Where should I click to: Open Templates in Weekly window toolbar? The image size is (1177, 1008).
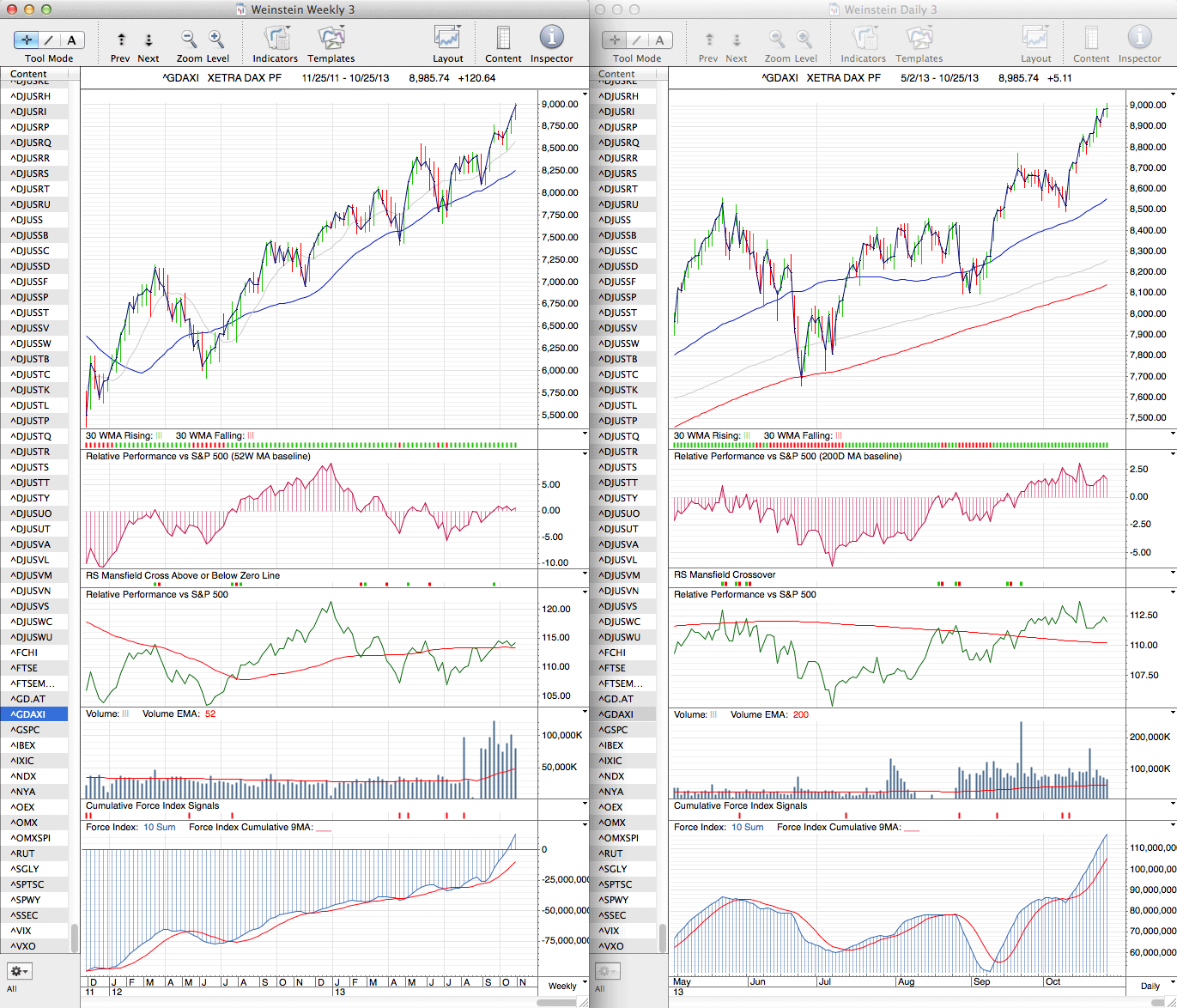331,39
